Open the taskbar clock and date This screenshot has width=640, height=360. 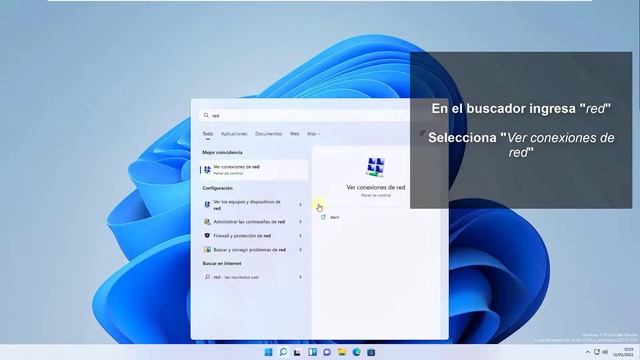tap(623, 352)
